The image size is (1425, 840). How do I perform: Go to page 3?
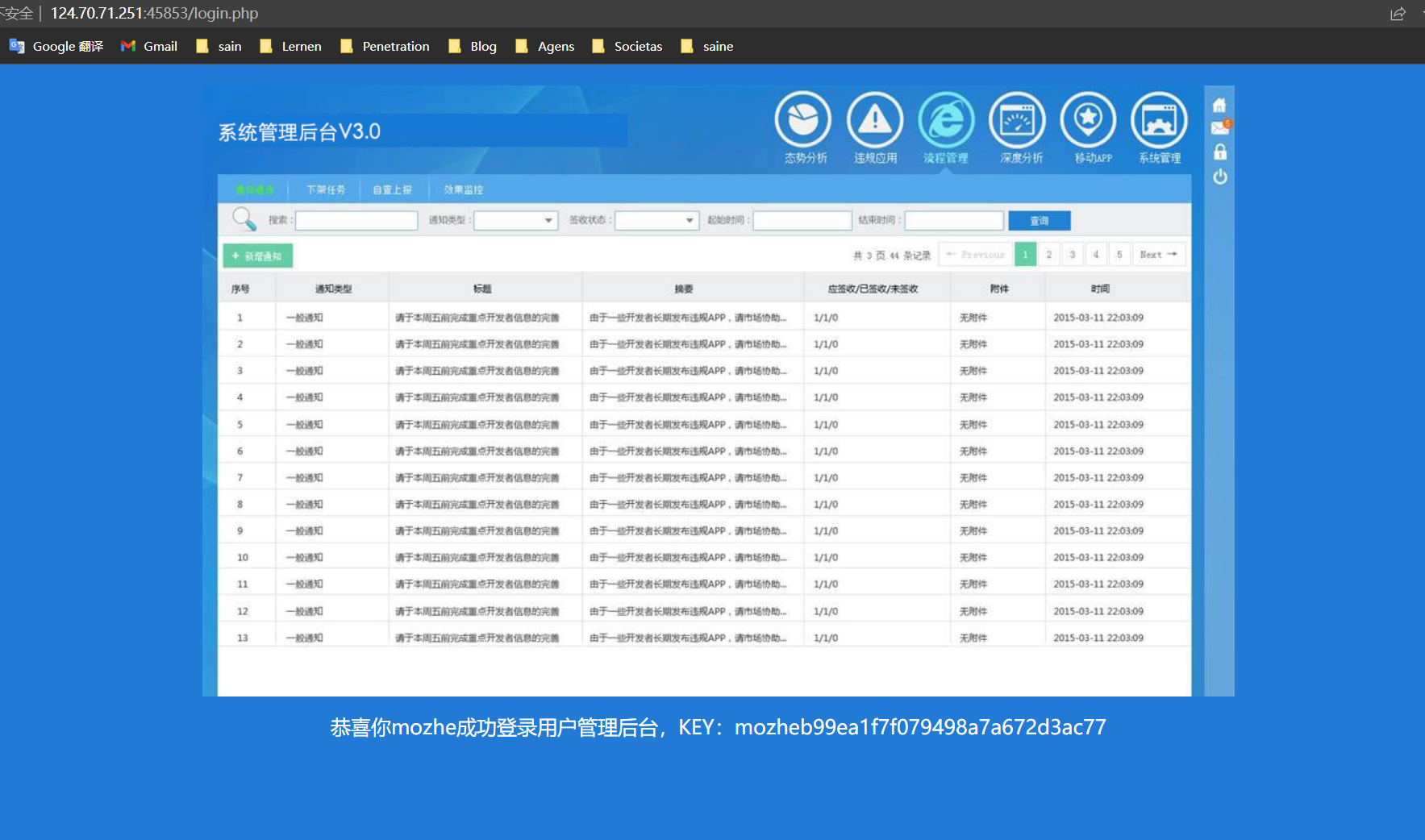[x=1073, y=255]
